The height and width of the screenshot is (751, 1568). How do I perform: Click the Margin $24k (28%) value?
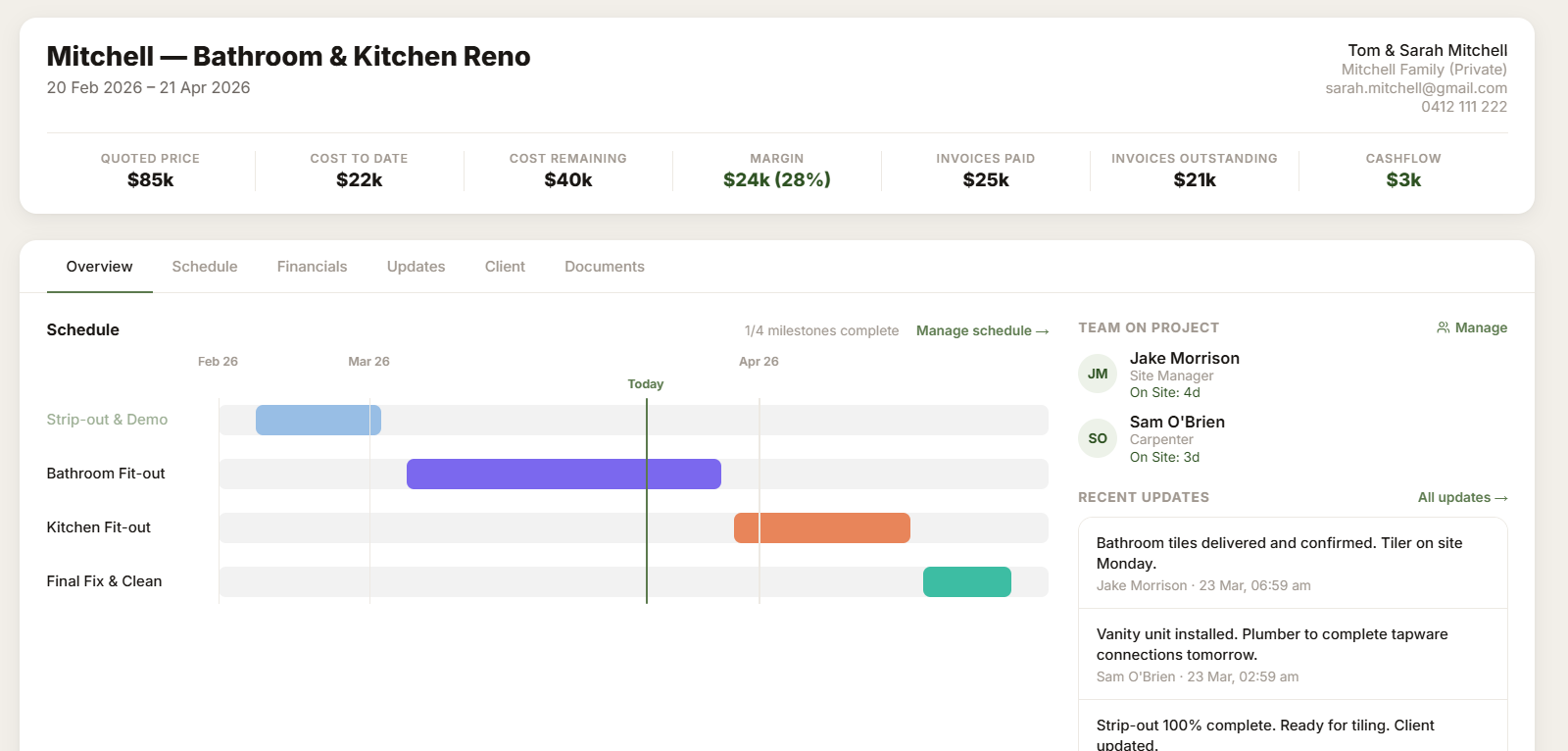tap(777, 180)
